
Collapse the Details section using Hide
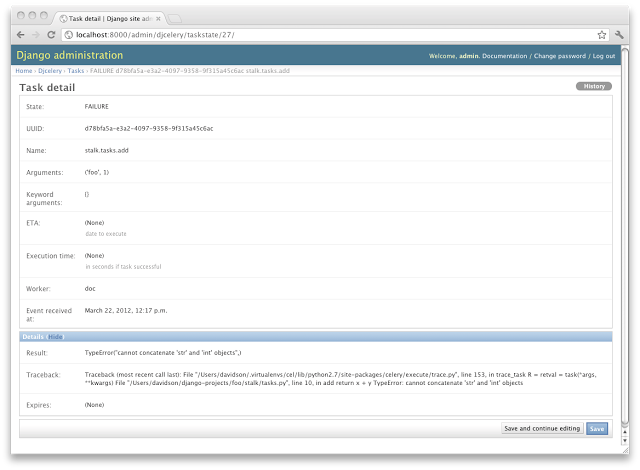coord(55,337)
